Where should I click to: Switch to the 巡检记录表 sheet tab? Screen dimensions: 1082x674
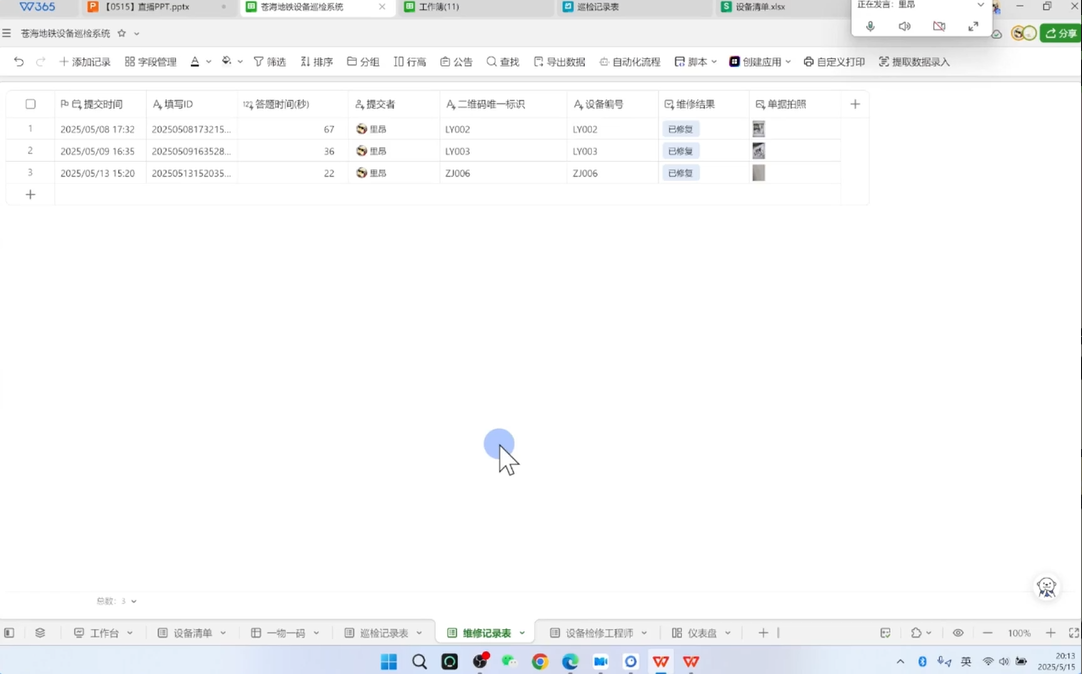[383, 633]
